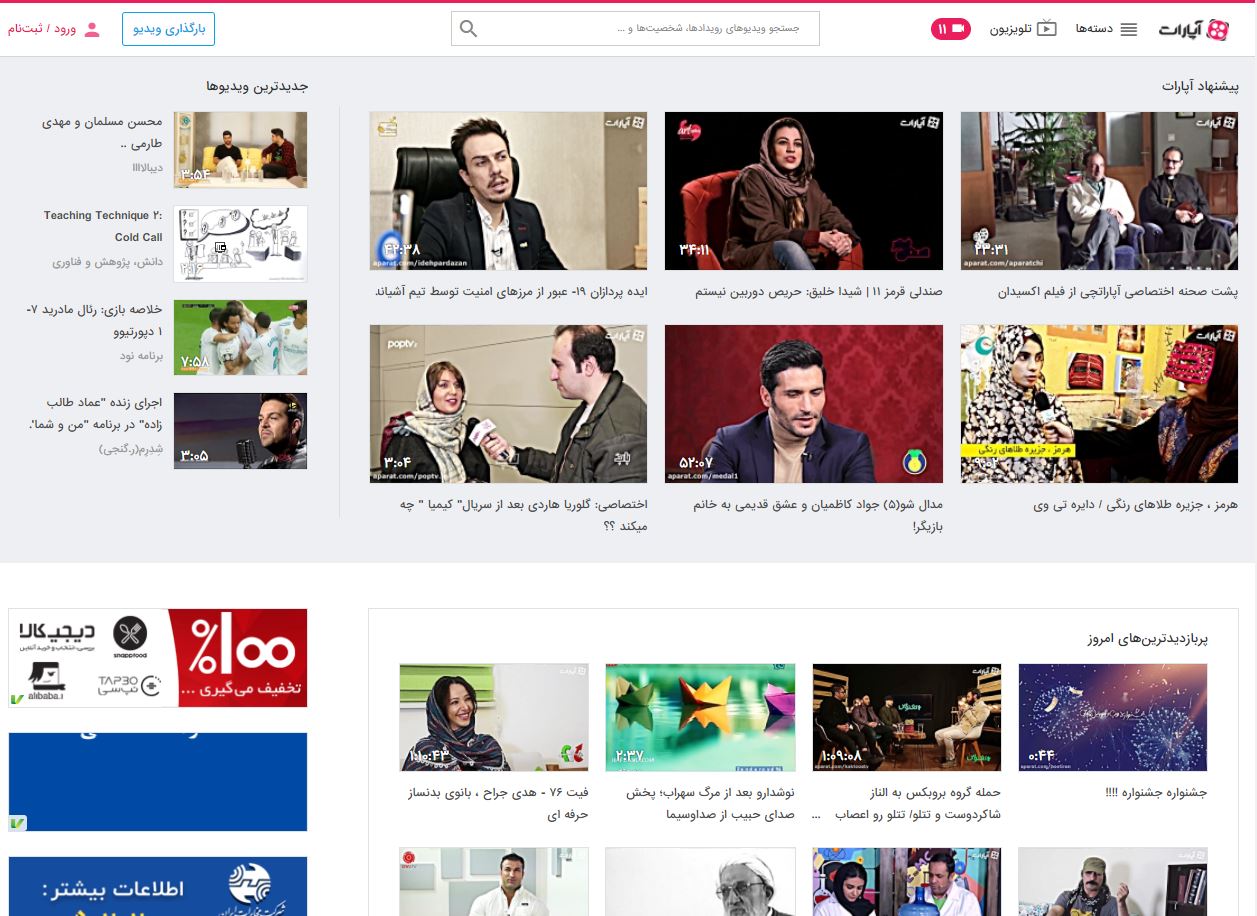The width and height of the screenshot is (1257, 916).
Task: Open thumbnail of پشت صحنه آپاراتچی video
Action: 1099,191
